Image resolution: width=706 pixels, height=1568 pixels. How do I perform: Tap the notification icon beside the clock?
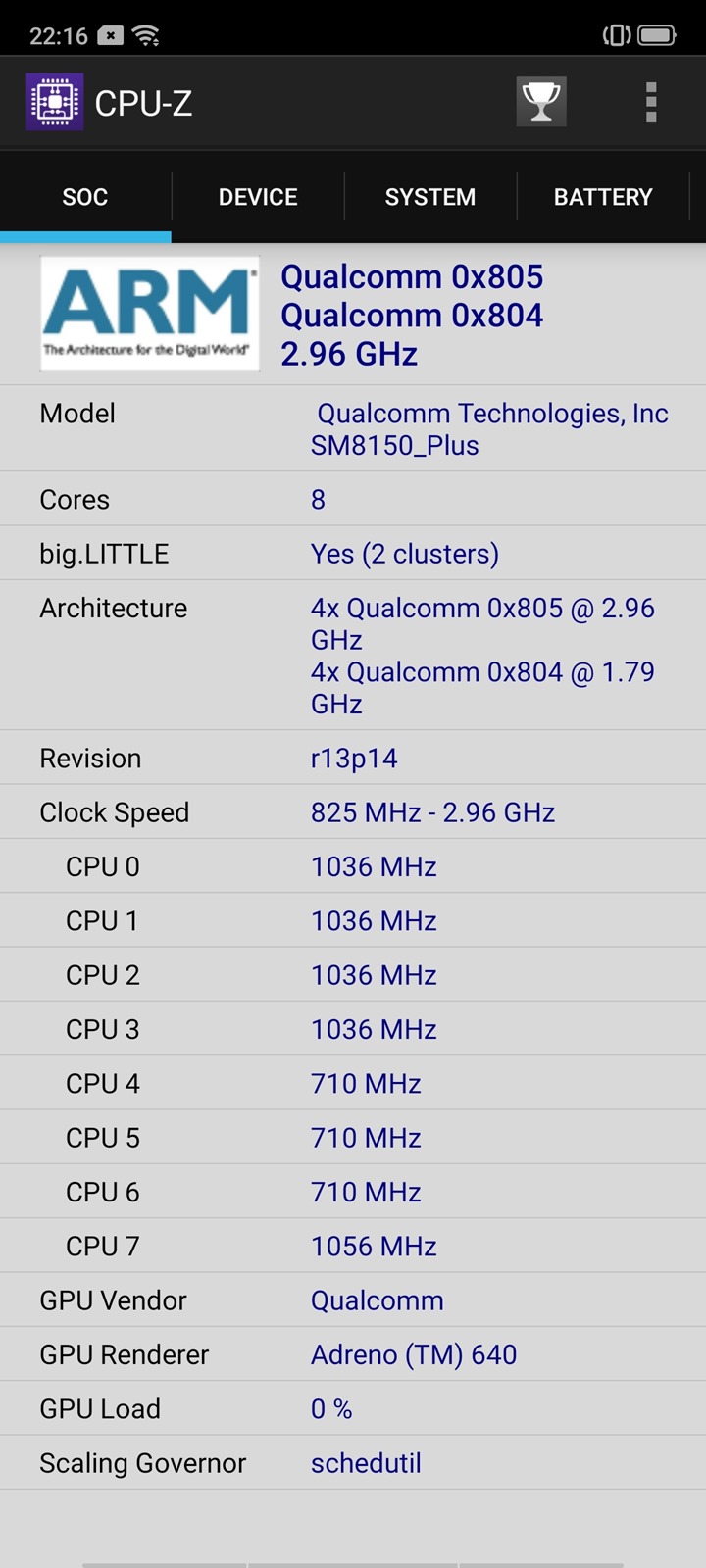coord(111,36)
